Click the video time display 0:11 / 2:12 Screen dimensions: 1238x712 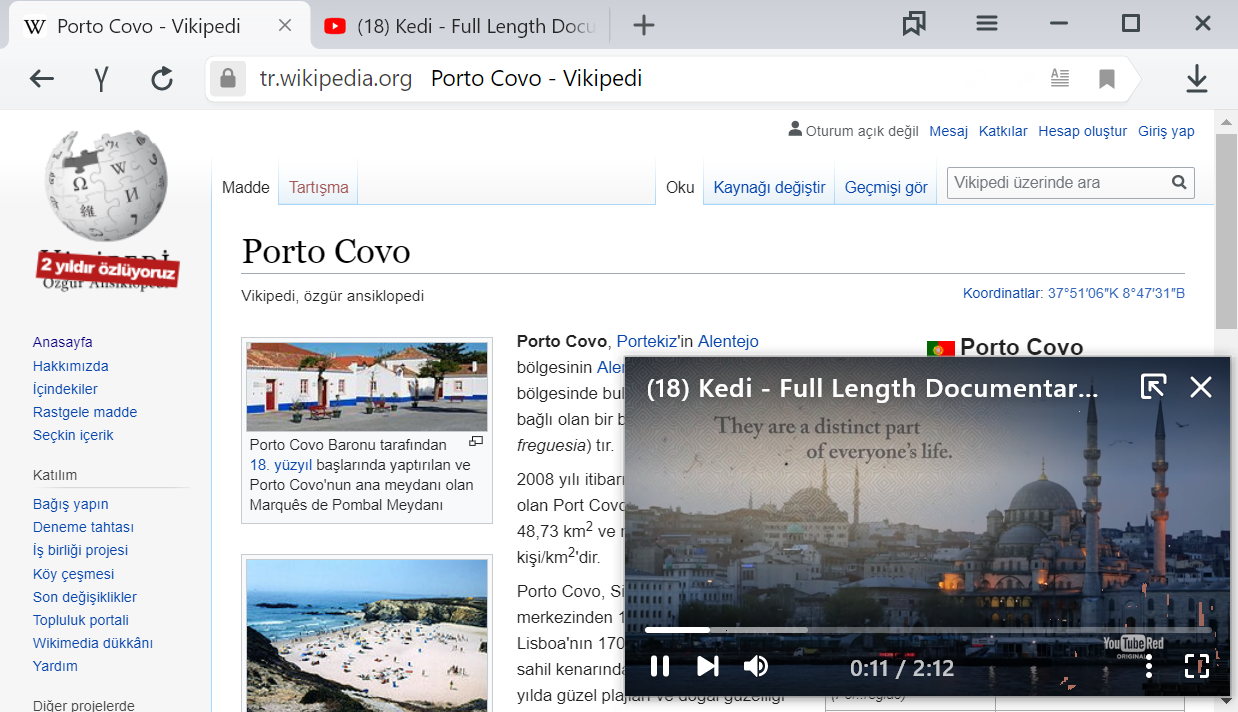point(902,668)
